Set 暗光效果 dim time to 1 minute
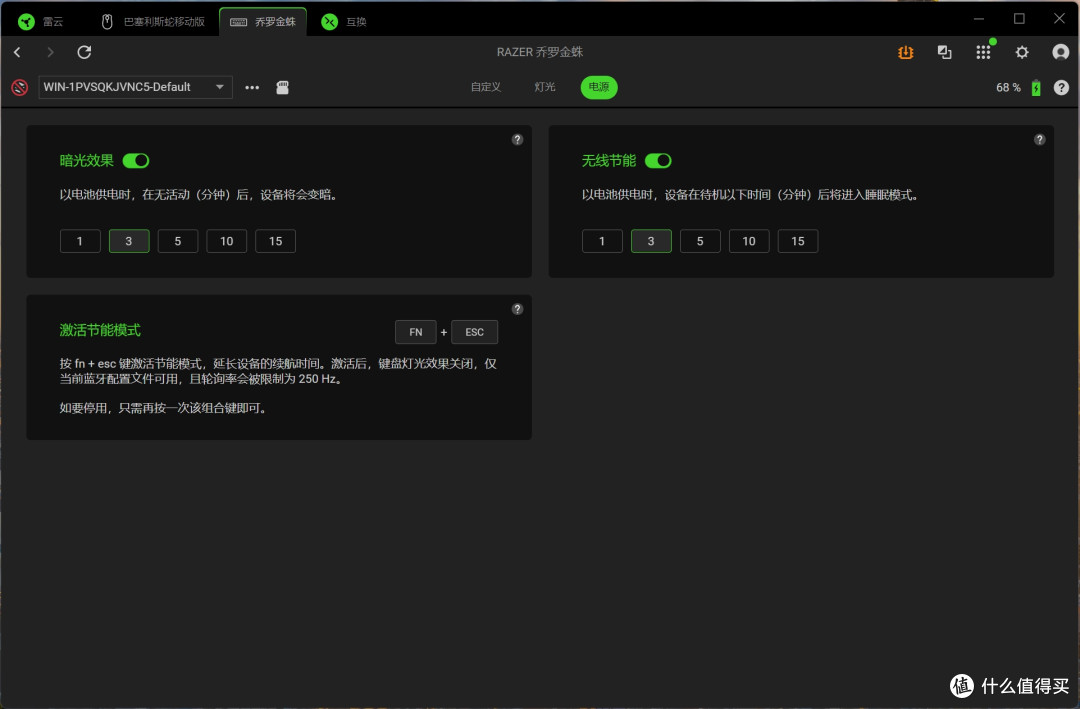Viewport: 1080px width, 709px height. point(80,241)
